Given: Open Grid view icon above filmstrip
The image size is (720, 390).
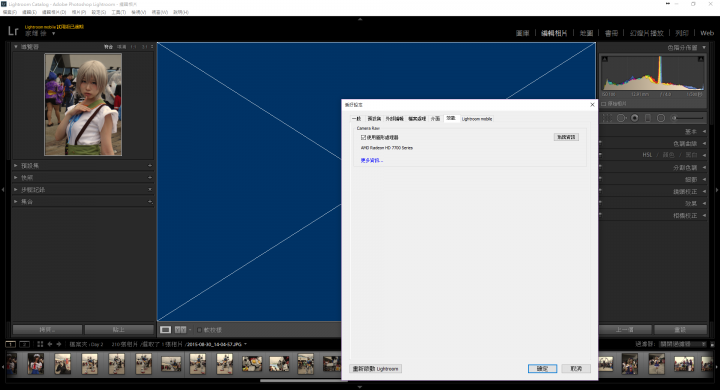Looking at the screenshot, I should (40, 344).
